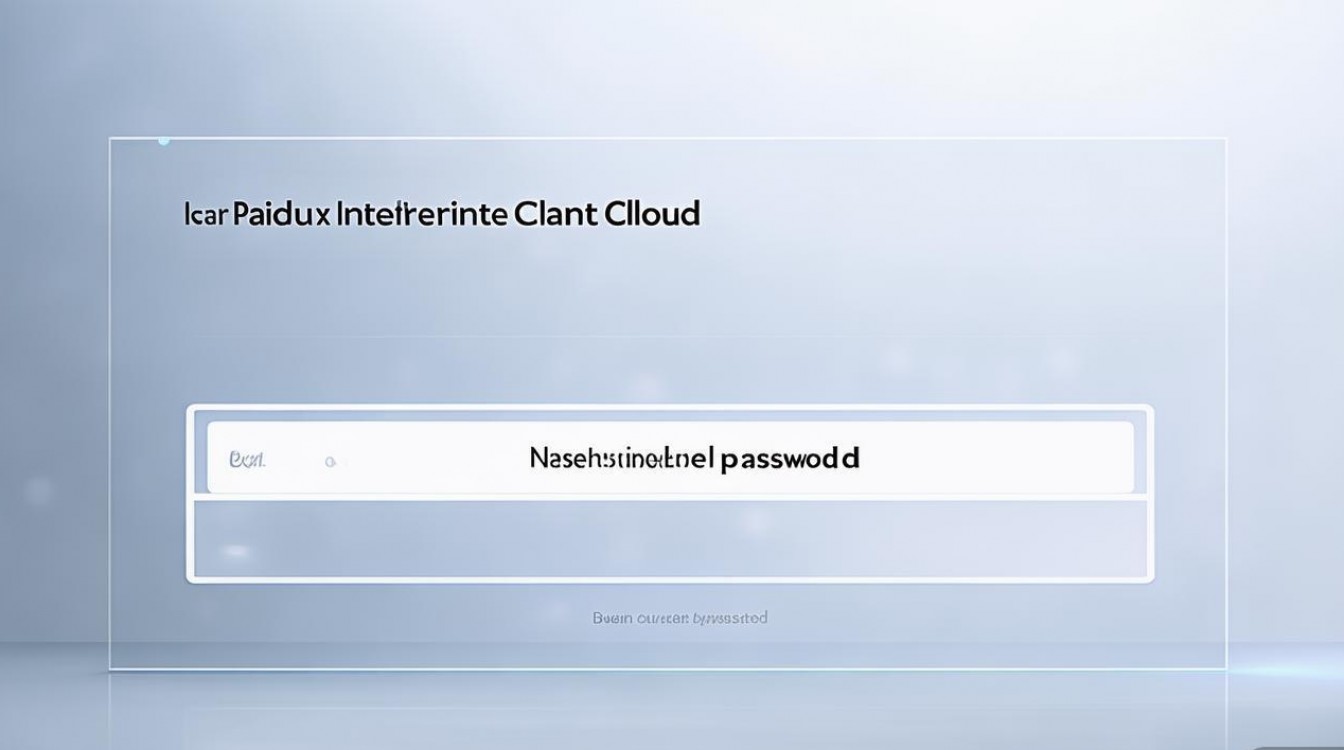Focus the 'Nasehstinetnel password' input field

click(x=670, y=458)
